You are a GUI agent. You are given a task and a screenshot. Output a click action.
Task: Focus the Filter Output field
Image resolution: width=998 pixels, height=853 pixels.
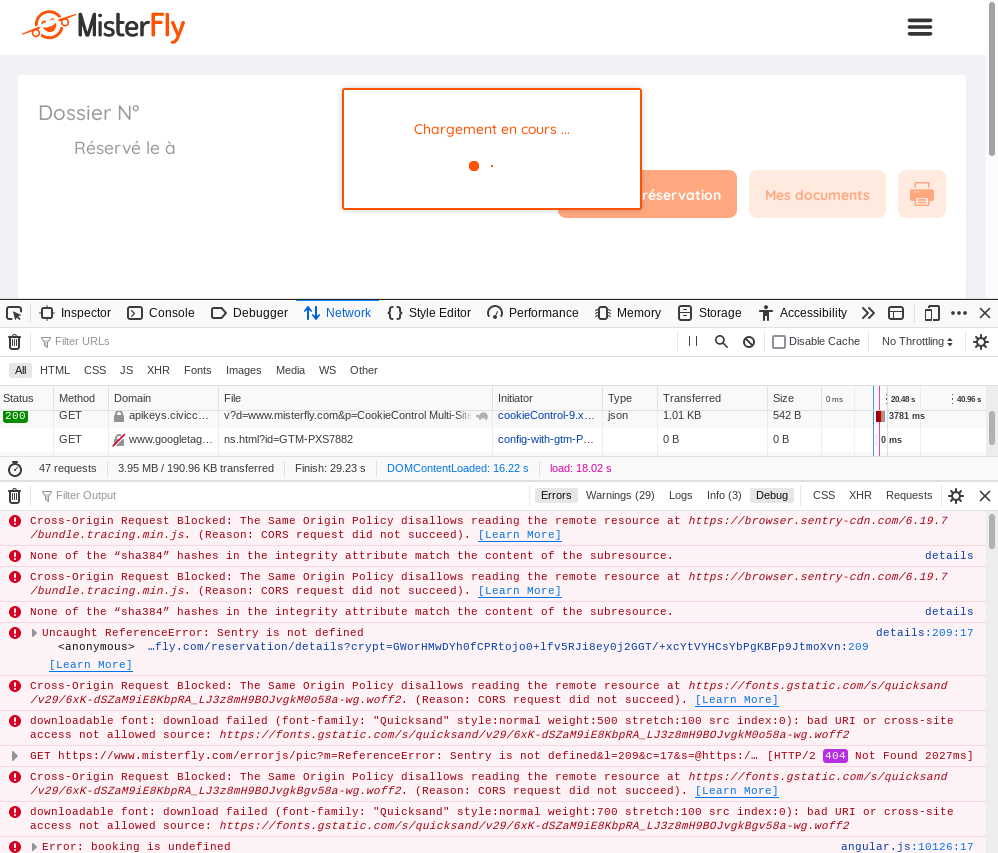(281, 496)
